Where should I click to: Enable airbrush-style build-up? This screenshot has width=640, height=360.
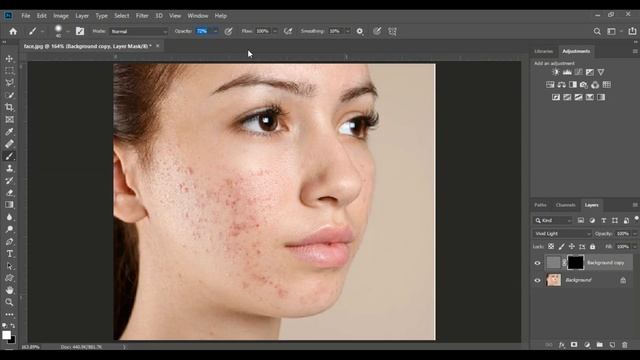point(288,31)
